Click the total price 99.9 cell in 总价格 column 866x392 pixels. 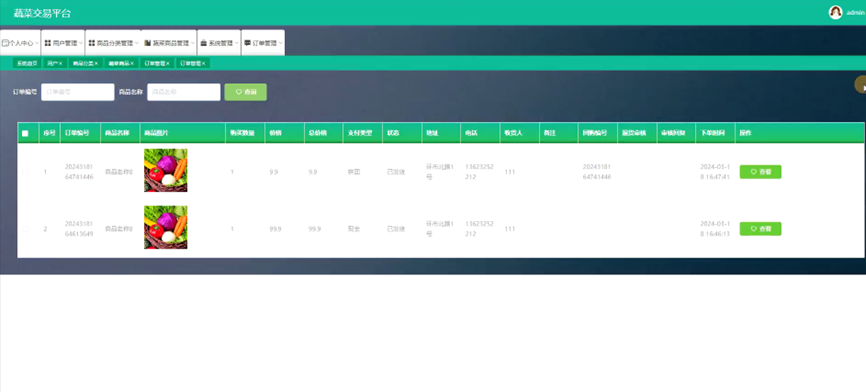tap(315, 229)
